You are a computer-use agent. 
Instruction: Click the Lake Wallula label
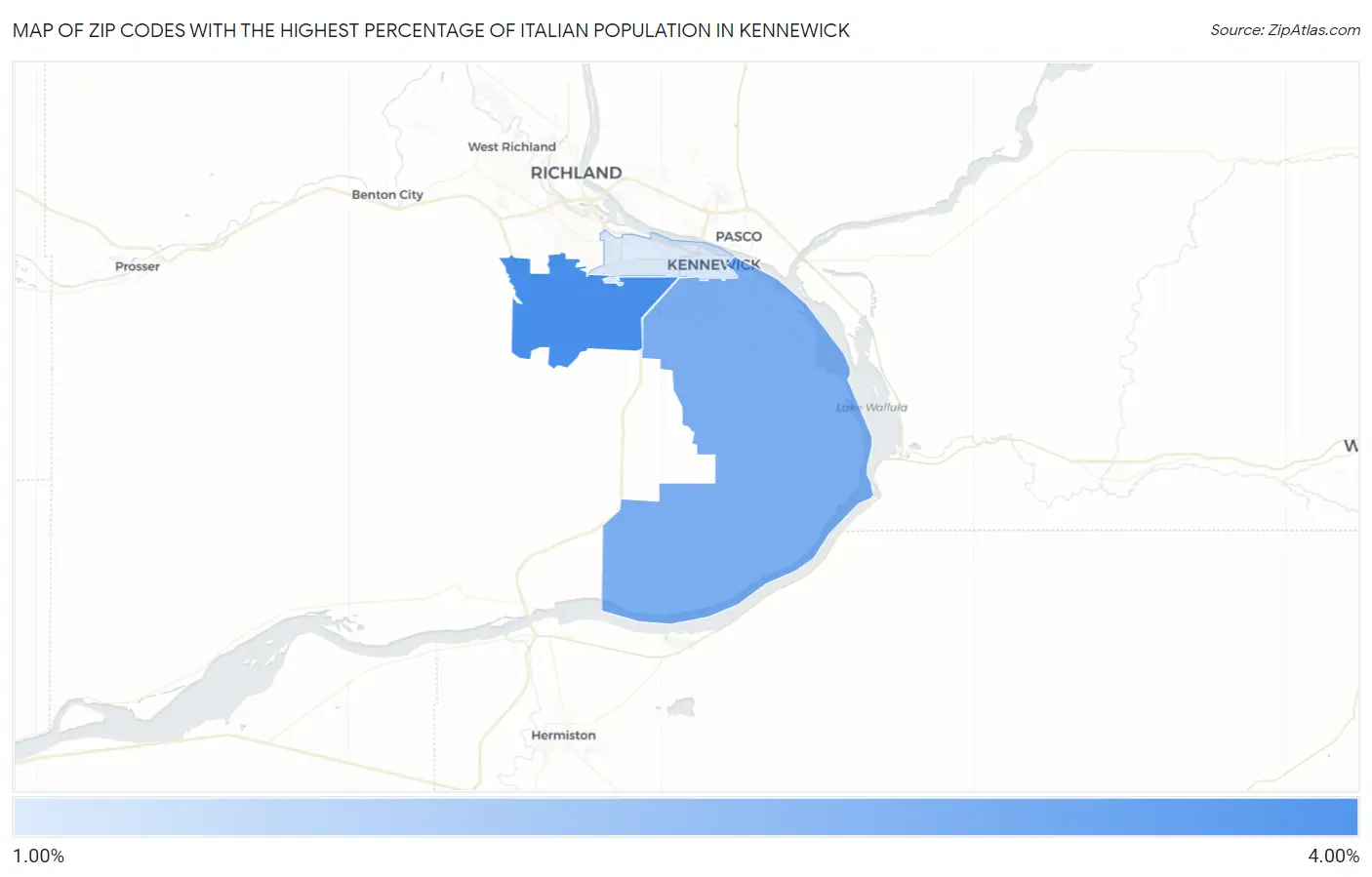coord(871,407)
